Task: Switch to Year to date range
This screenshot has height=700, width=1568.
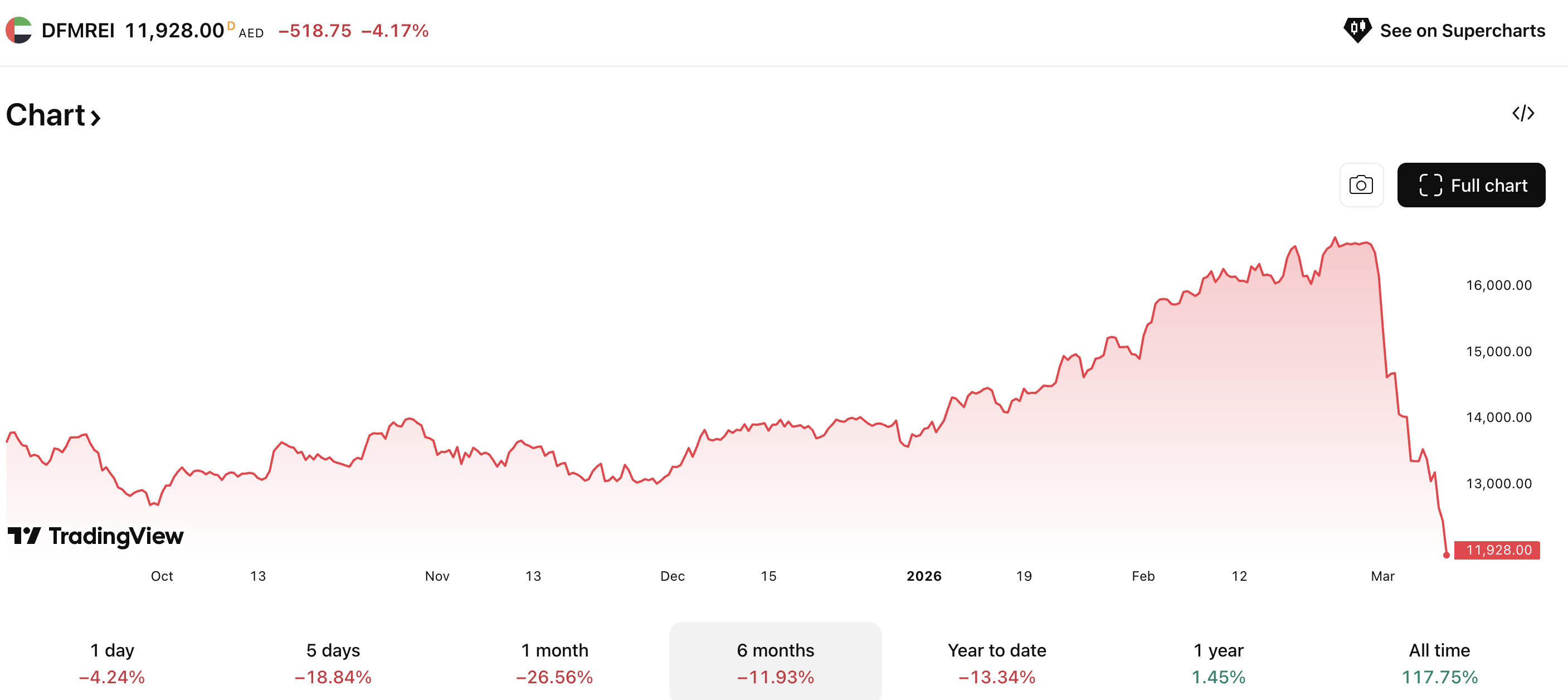Action: 996,662
